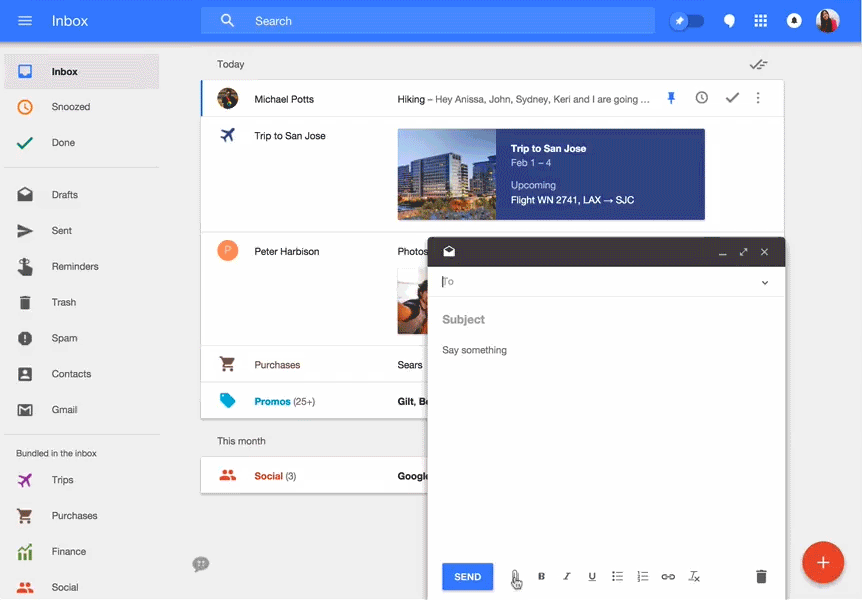Viewport: 862px width, 600px height.
Task: Mark Michael Potts email as done
Action: click(x=732, y=98)
